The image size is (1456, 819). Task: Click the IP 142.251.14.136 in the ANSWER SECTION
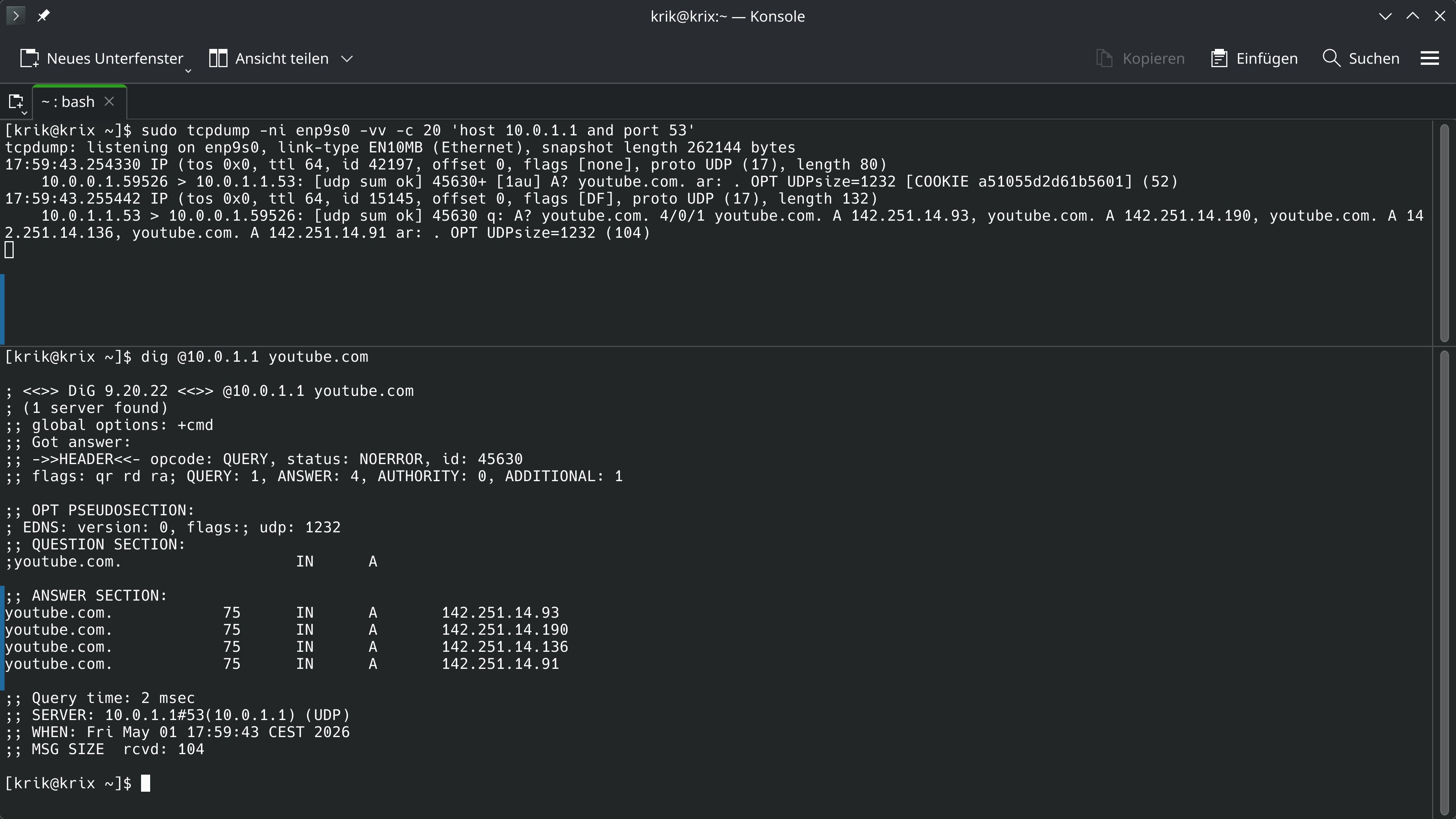point(505,646)
